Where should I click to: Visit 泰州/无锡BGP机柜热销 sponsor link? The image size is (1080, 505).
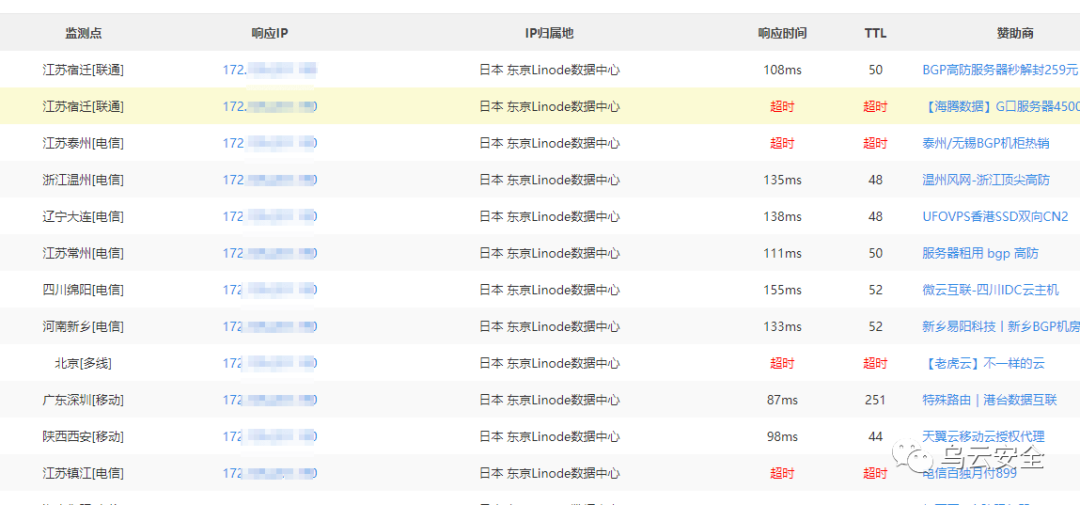986,143
